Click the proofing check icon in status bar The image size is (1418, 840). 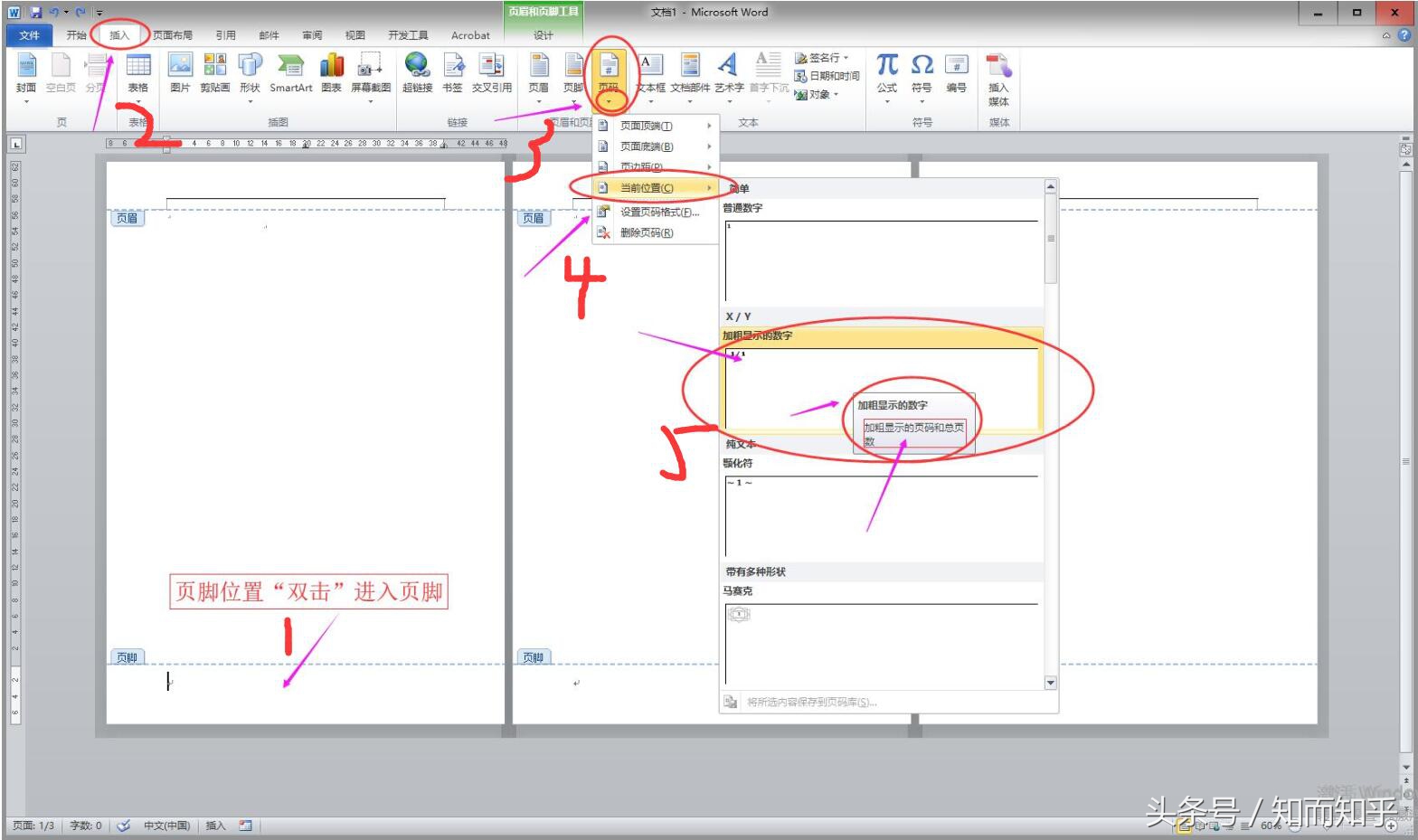click(124, 826)
